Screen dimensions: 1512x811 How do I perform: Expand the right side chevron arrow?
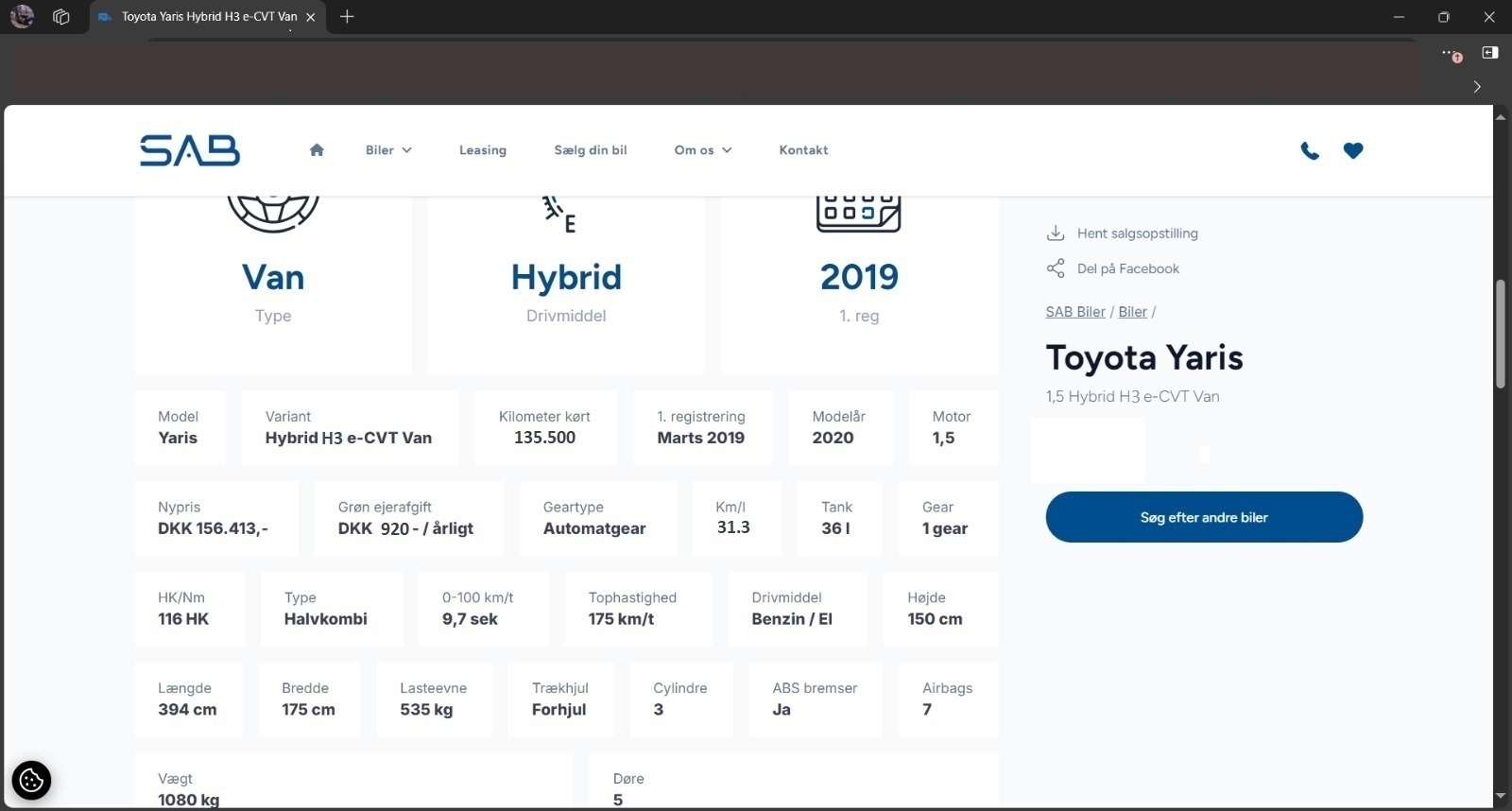[1477, 87]
